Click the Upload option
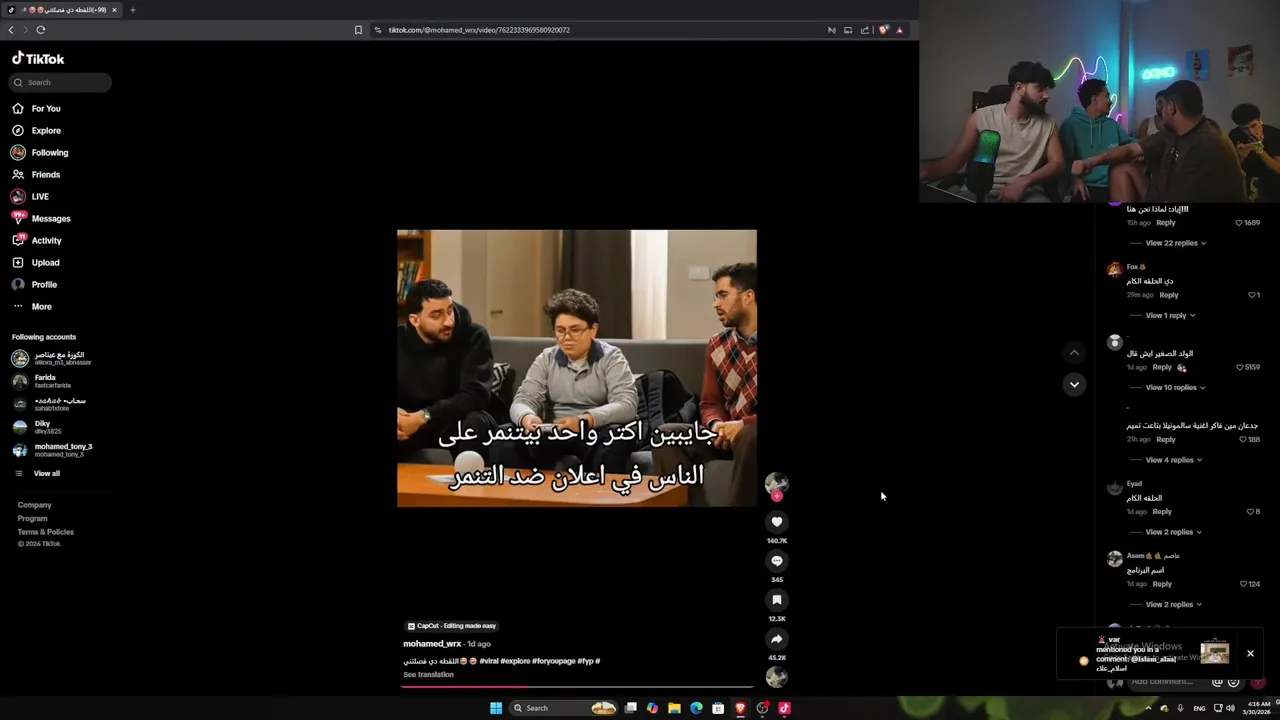The image size is (1280, 720). (x=36, y=262)
